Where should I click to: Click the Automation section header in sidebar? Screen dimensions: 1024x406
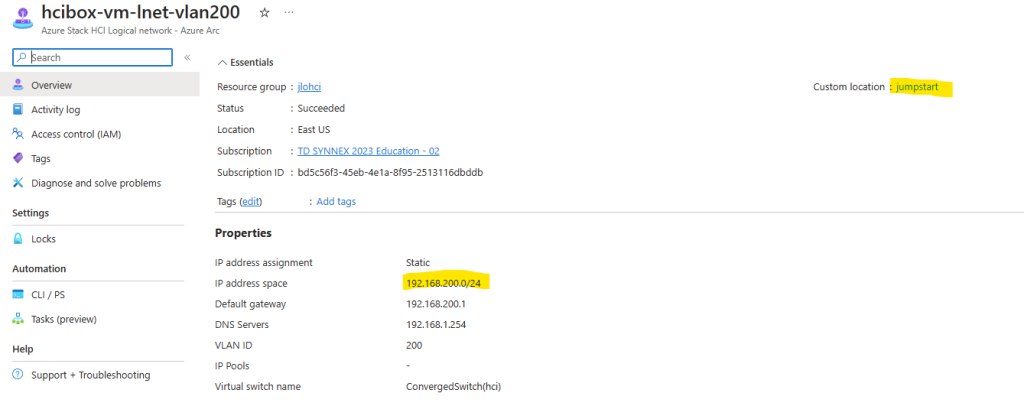click(x=39, y=269)
